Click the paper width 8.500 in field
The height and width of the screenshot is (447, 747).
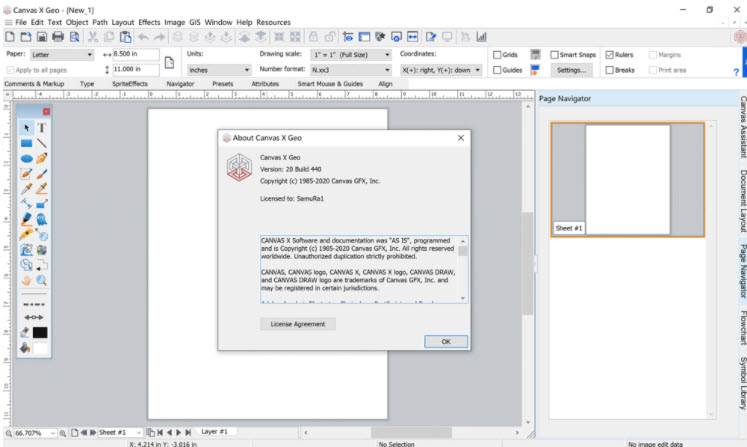(x=136, y=54)
